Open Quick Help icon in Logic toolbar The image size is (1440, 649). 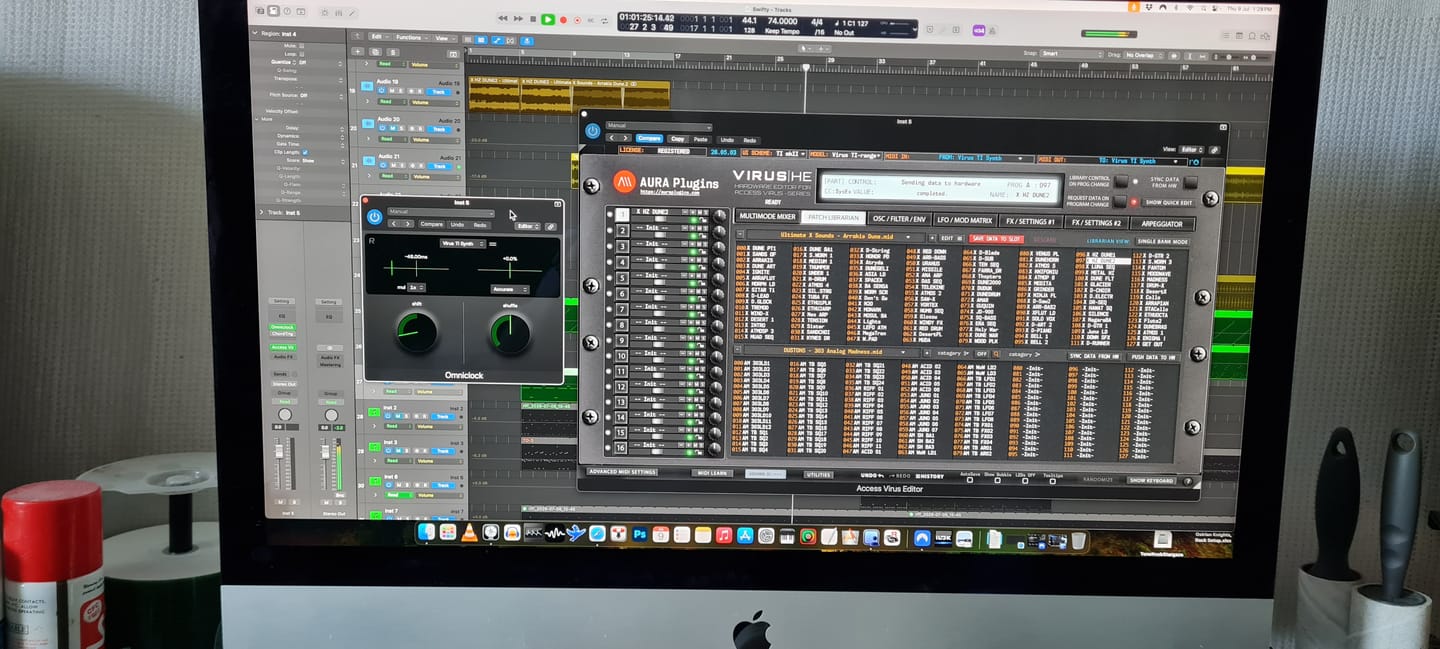pos(287,11)
